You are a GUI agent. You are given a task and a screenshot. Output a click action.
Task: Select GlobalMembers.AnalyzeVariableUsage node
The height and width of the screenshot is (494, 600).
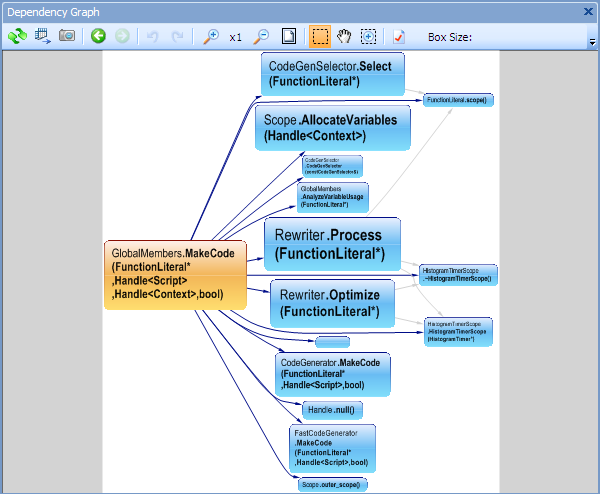coord(333,197)
